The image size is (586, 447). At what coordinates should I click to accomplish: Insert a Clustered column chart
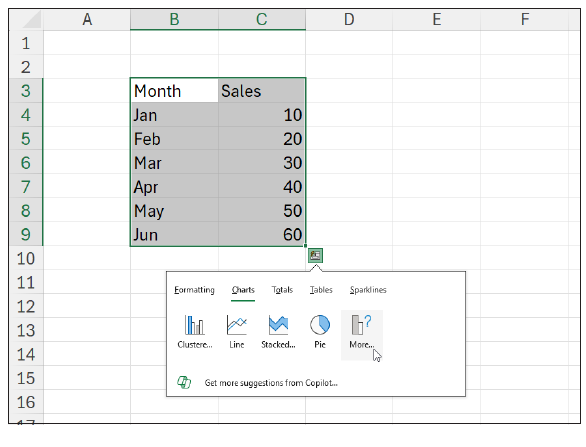195,332
